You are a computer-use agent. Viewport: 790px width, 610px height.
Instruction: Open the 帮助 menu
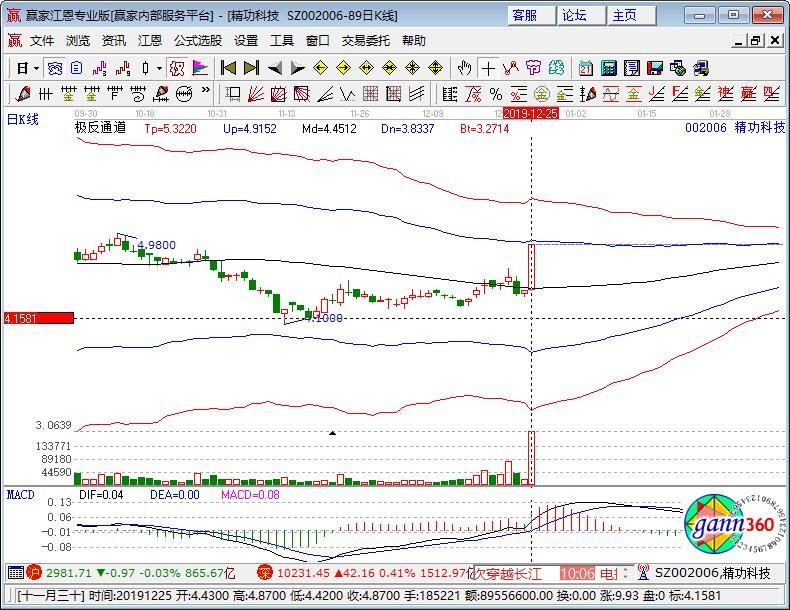tap(414, 41)
